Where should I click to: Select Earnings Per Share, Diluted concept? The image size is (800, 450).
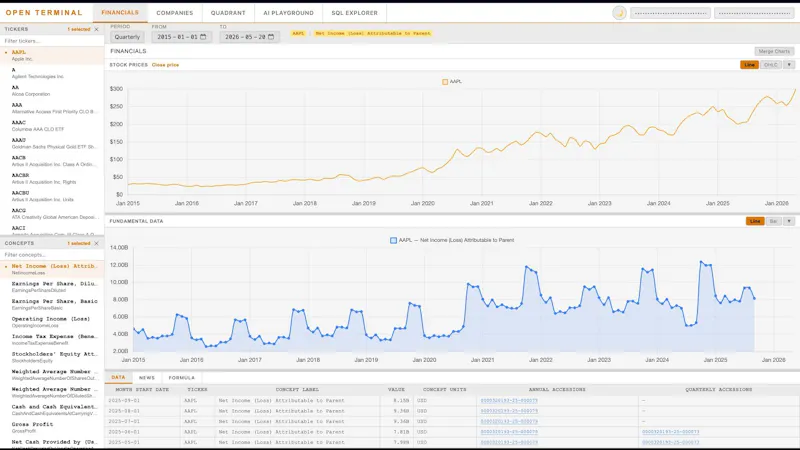point(52,287)
